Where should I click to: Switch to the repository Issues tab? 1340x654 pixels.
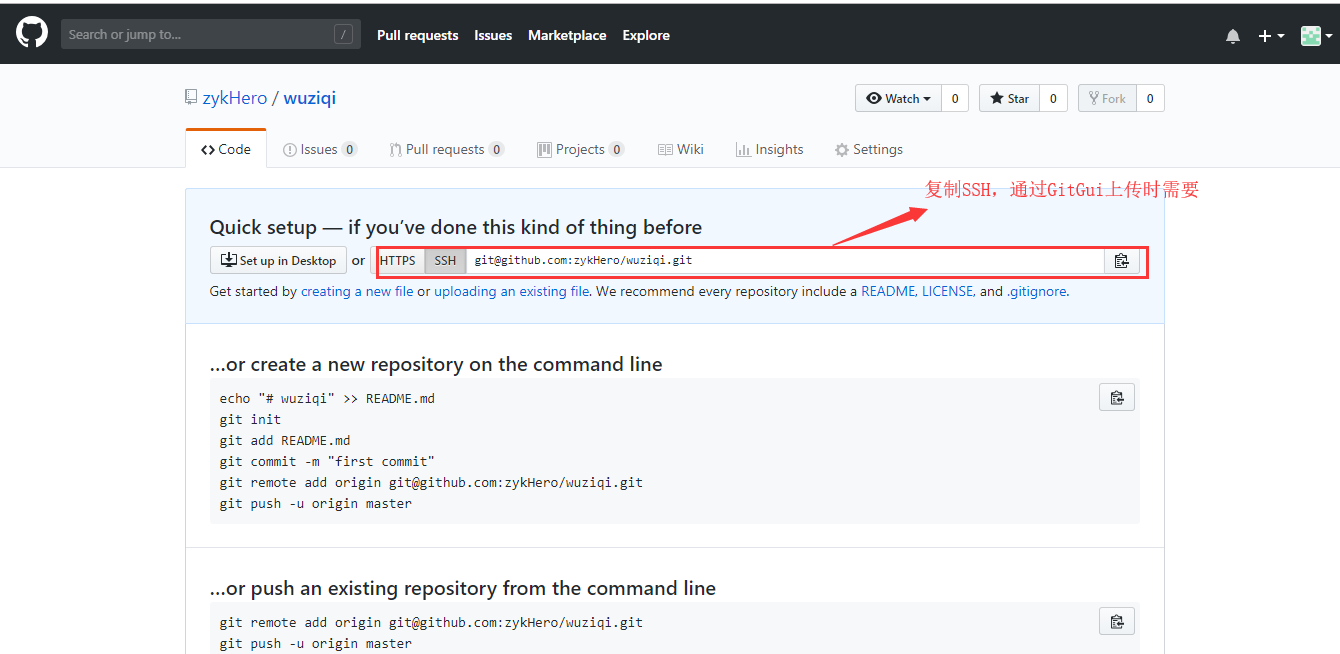320,149
